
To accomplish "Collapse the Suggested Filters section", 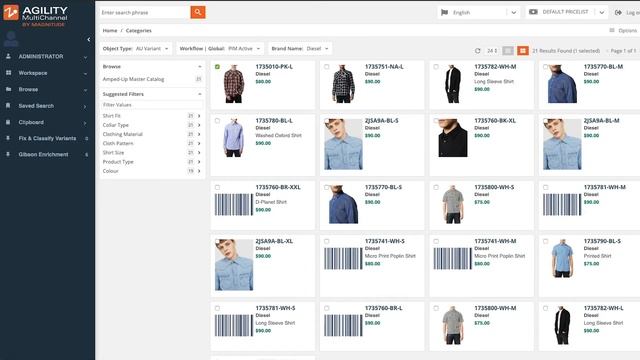I will [200, 94].
